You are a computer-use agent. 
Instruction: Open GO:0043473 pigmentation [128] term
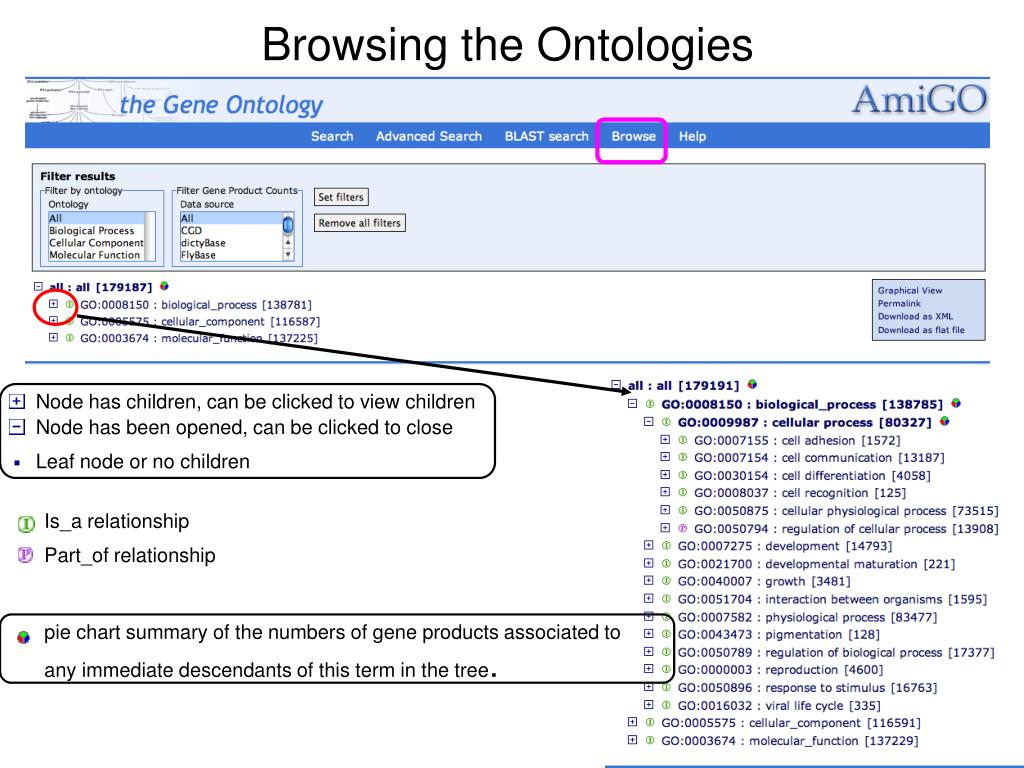(x=778, y=634)
